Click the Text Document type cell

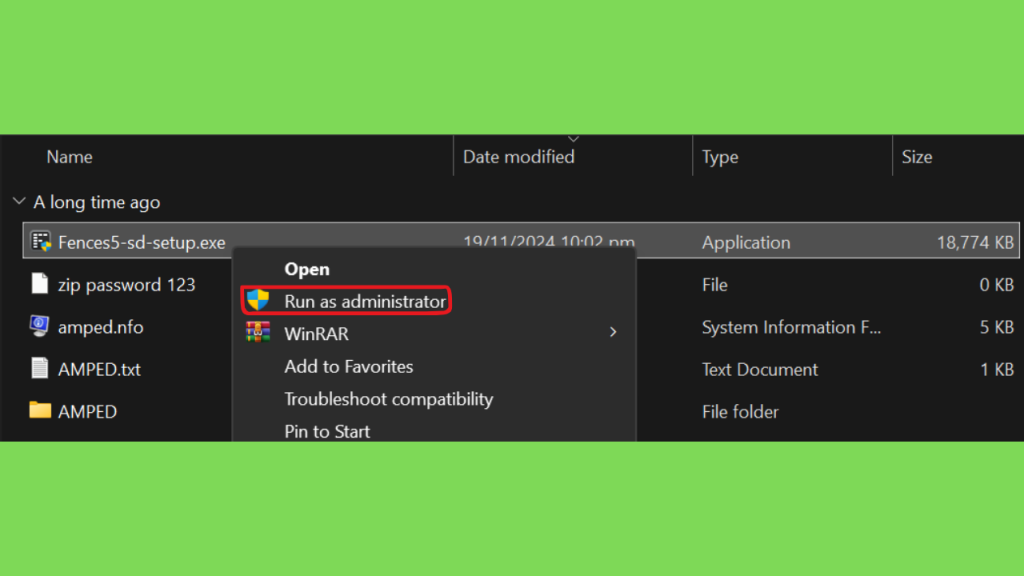point(760,370)
